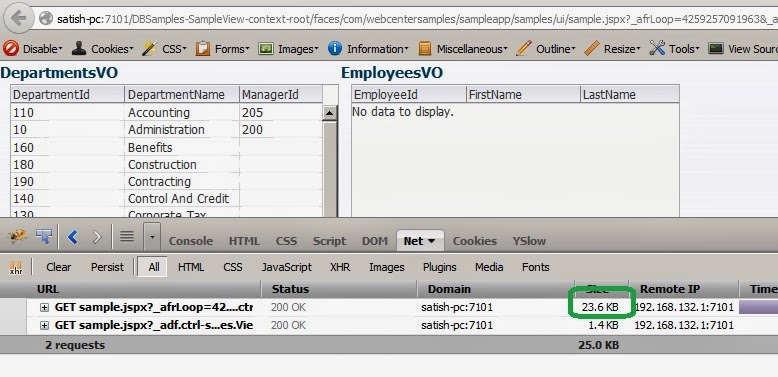
Task: Select the Benefits department row
Action: coord(166,147)
